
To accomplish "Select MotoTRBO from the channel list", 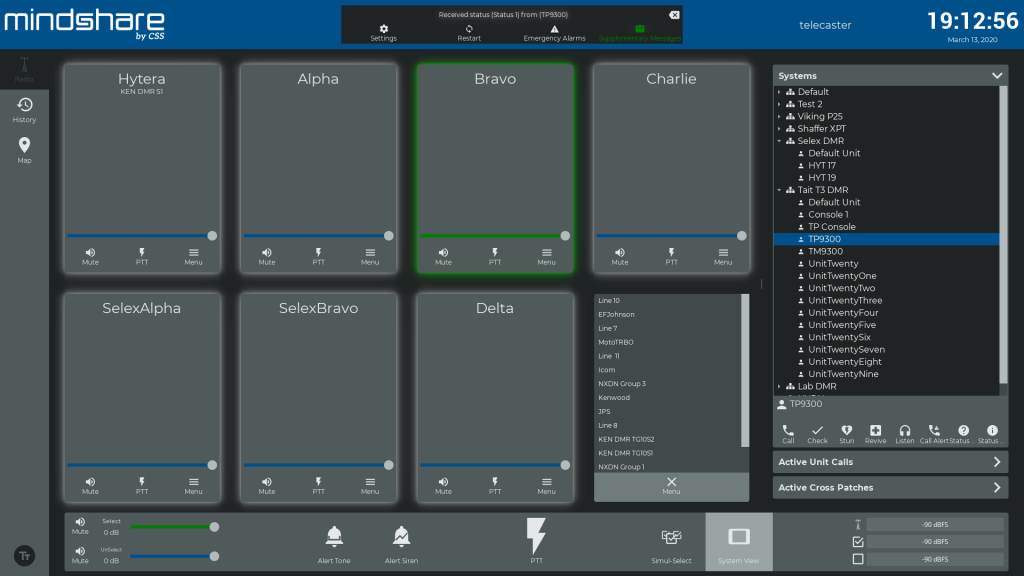I will click(x=616, y=342).
